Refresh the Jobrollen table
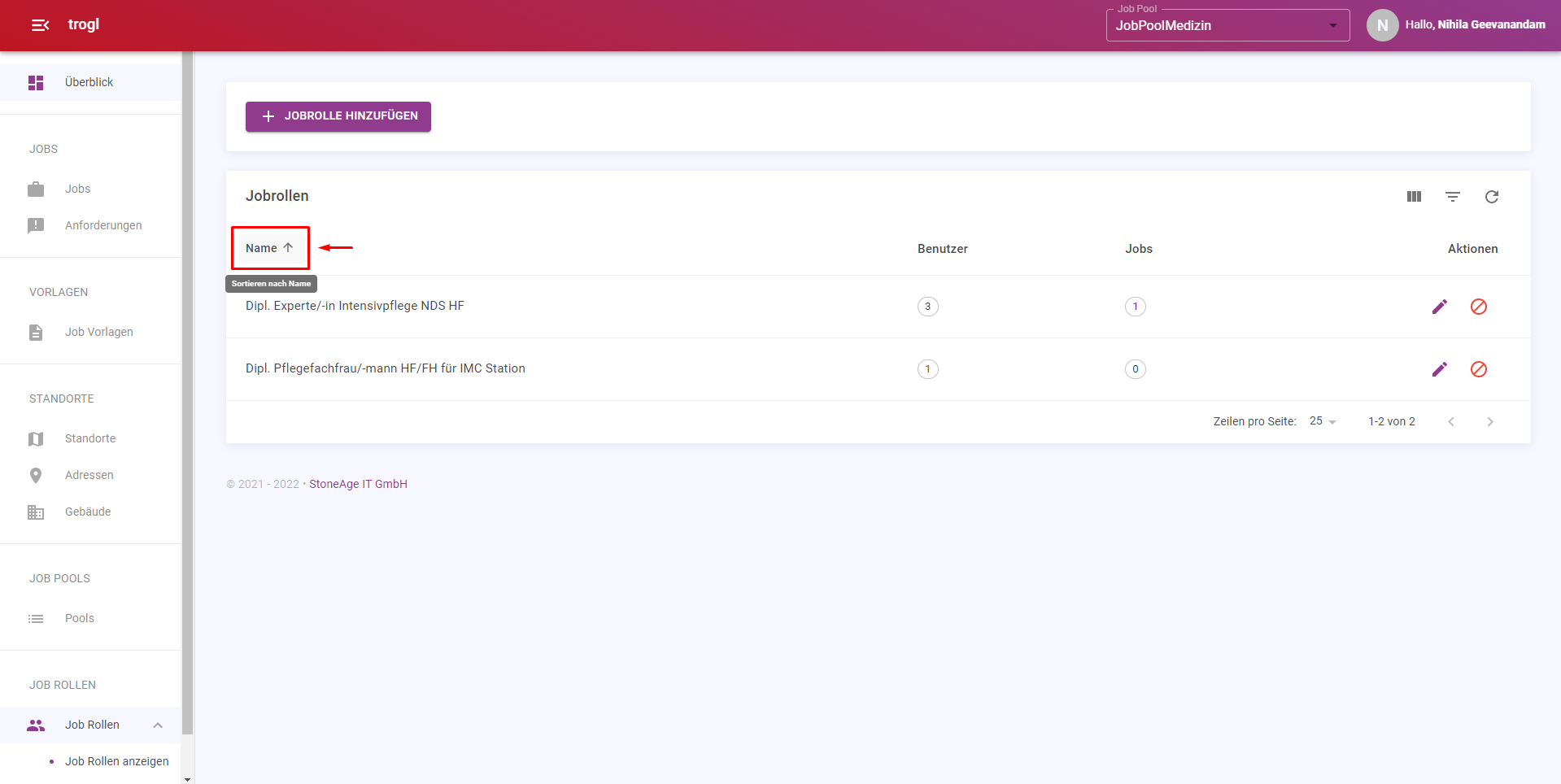Screen dimensions: 1561x784 click(1492, 196)
